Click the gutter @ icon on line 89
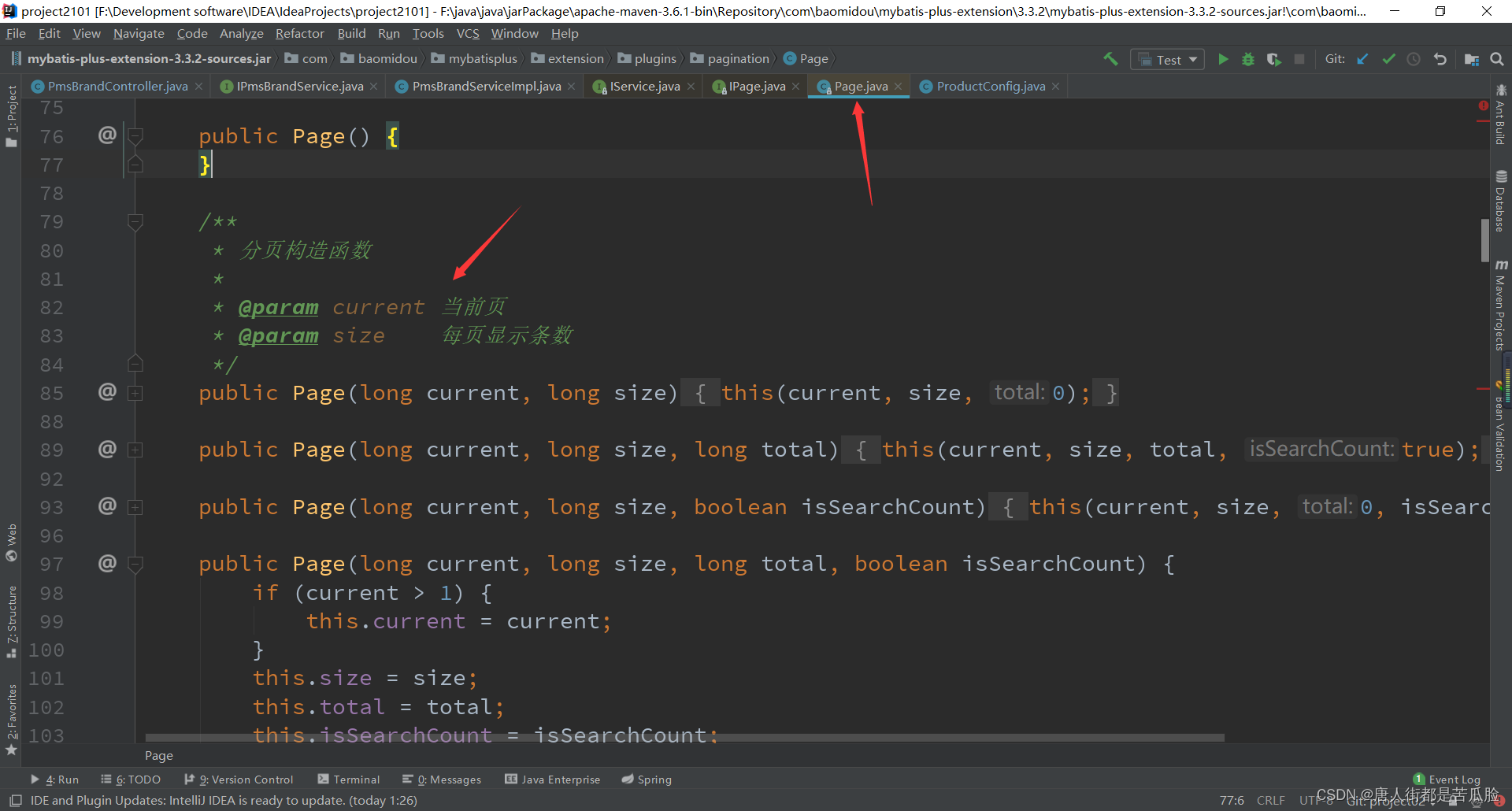1512x811 pixels. click(107, 449)
